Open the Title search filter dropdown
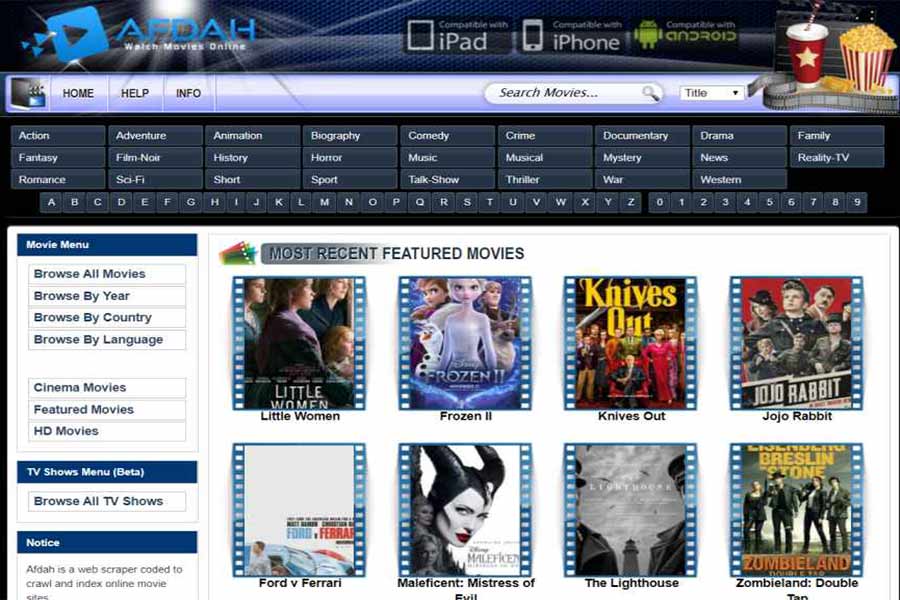This screenshot has width=900, height=600. click(x=712, y=93)
